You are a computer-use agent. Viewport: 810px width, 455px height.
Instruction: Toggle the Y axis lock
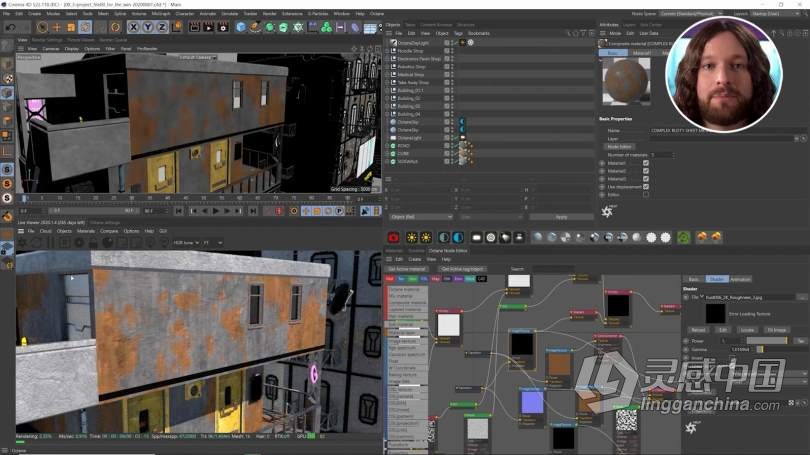[148, 27]
